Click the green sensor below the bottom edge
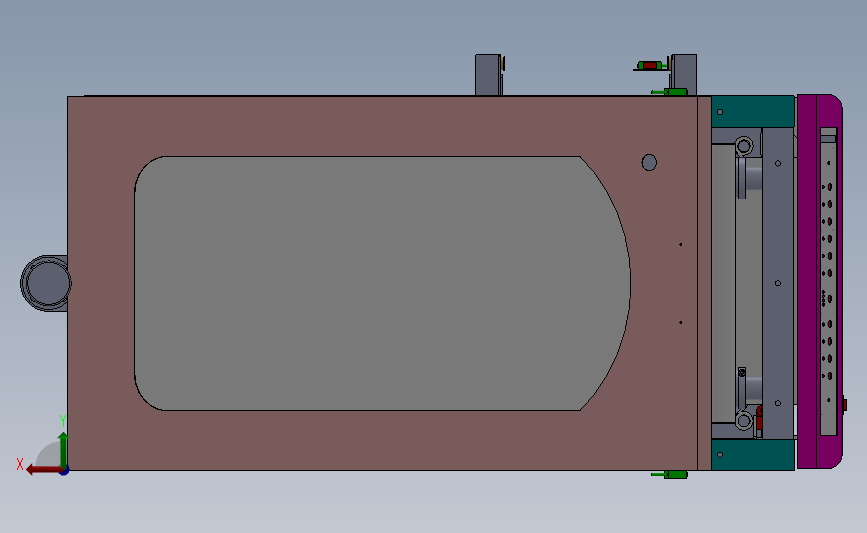 (x=670, y=474)
